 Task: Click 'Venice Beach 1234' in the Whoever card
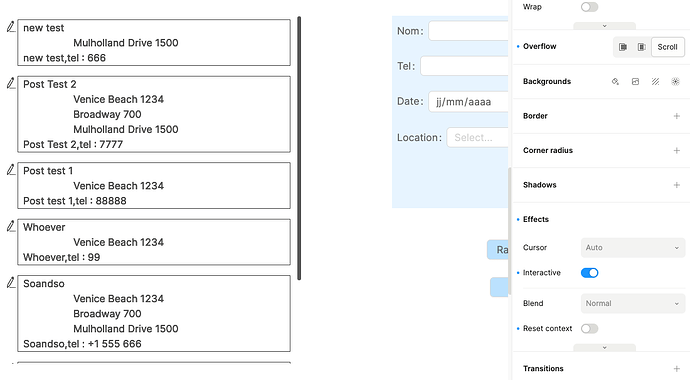tap(118, 242)
